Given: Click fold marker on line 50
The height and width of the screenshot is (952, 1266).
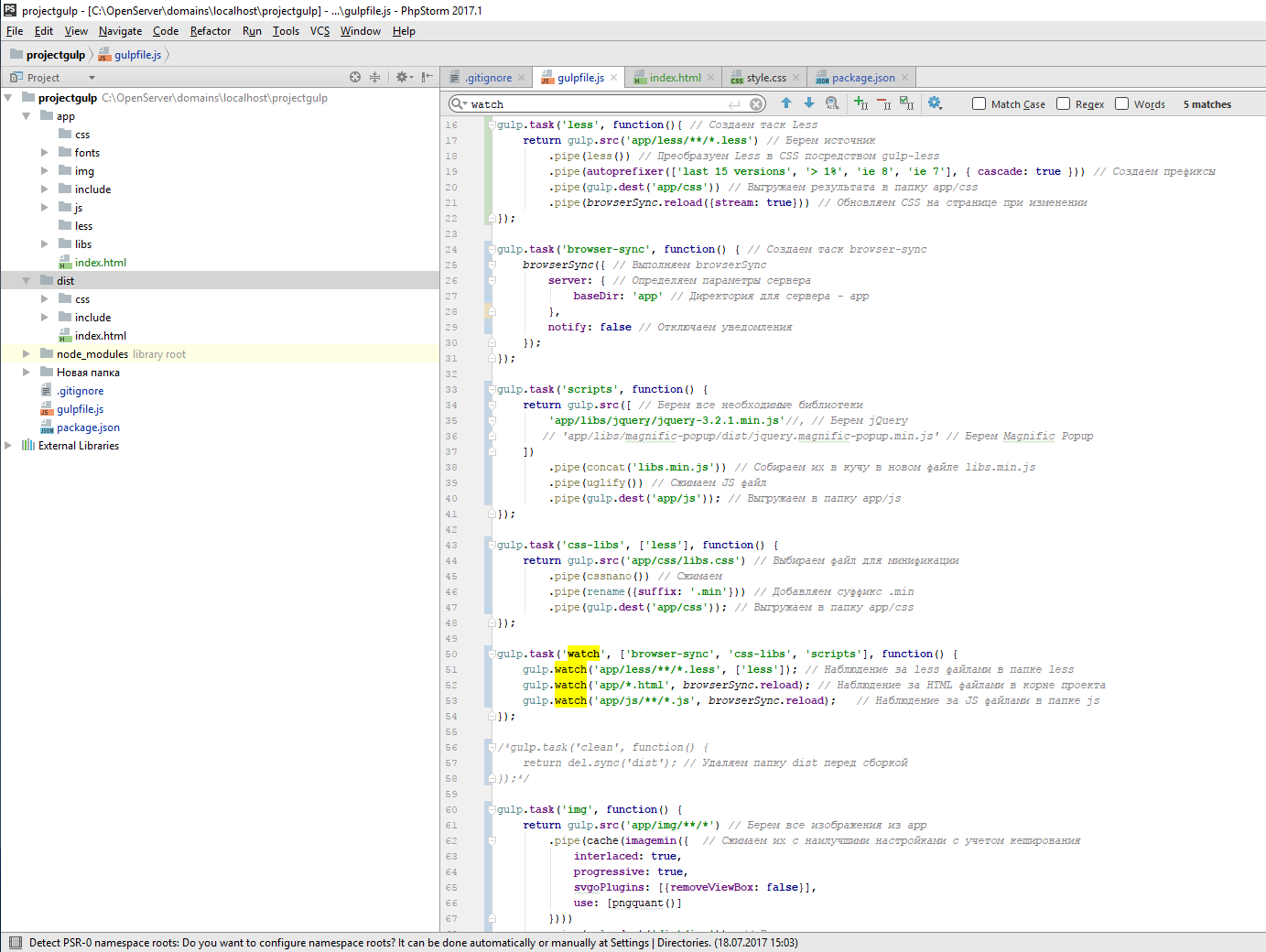Looking at the screenshot, I should click(492, 654).
